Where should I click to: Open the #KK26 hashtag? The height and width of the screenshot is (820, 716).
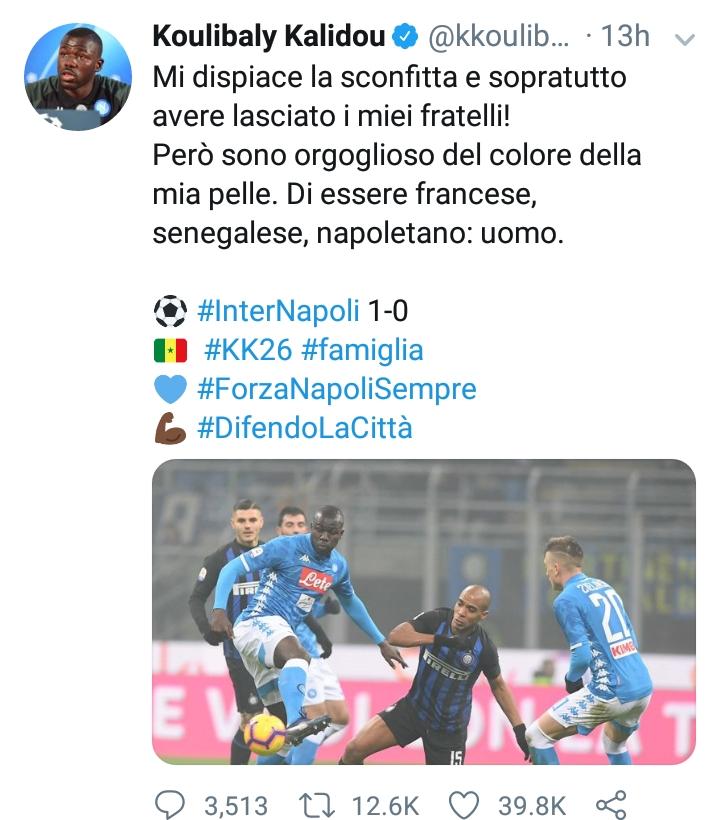[x=248, y=349]
